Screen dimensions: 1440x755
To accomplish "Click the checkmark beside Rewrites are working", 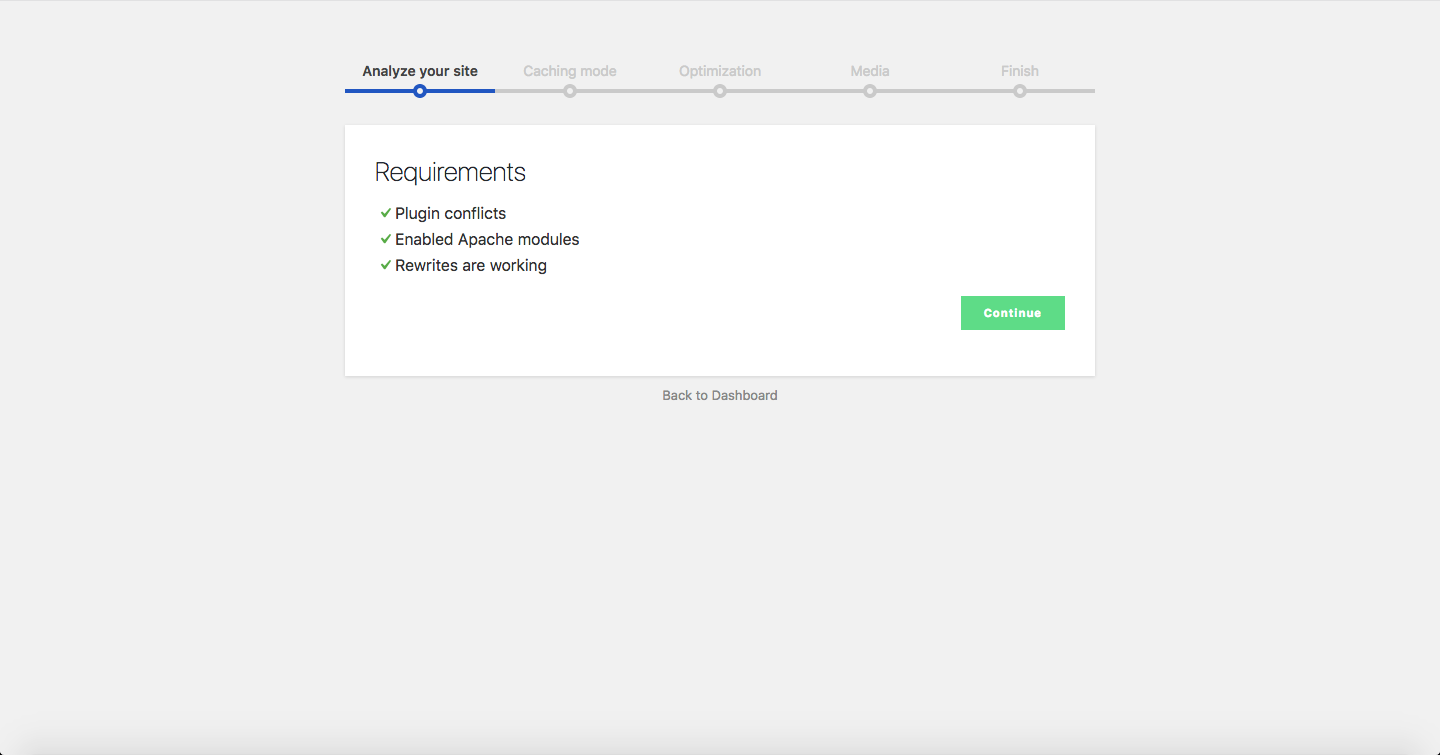I will click(385, 265).
